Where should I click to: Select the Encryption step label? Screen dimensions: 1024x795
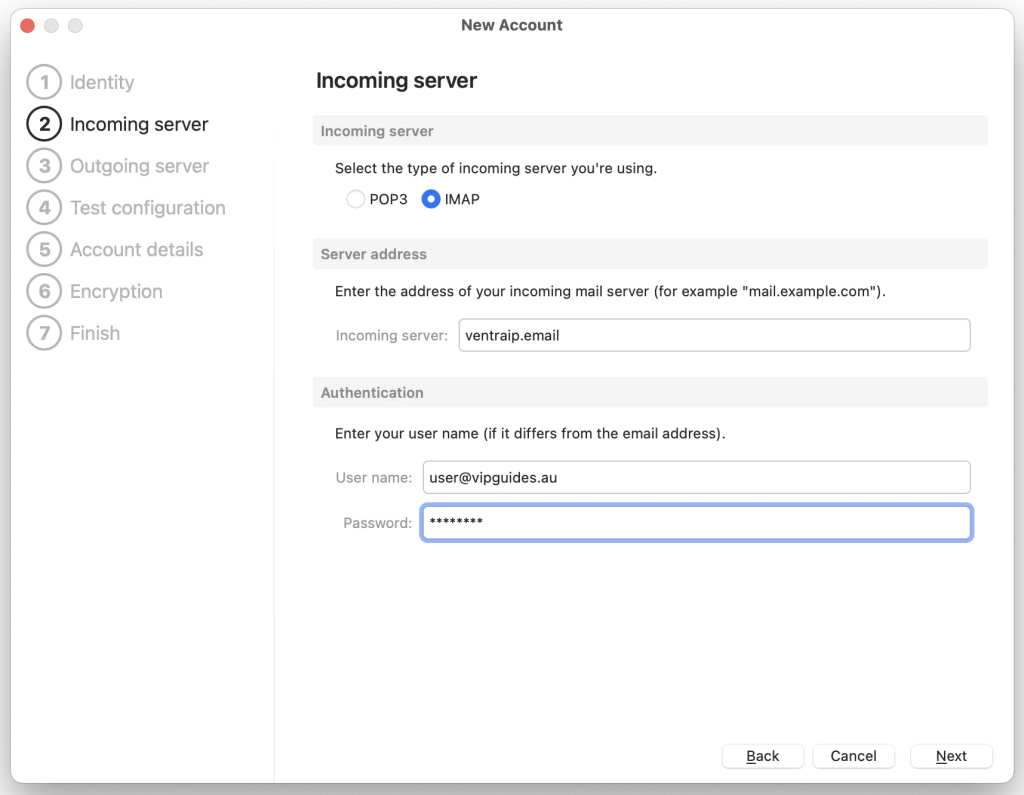point(116,291)
